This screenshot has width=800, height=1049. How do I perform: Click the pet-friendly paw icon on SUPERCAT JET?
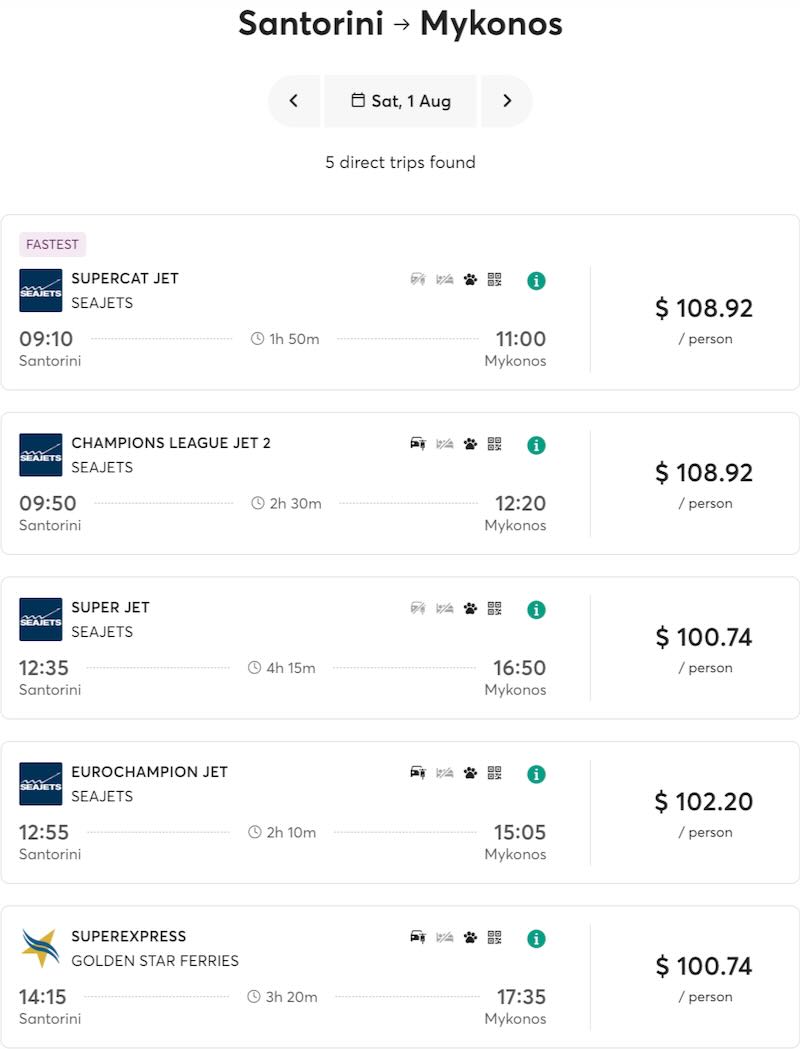(x=468, y=280)
